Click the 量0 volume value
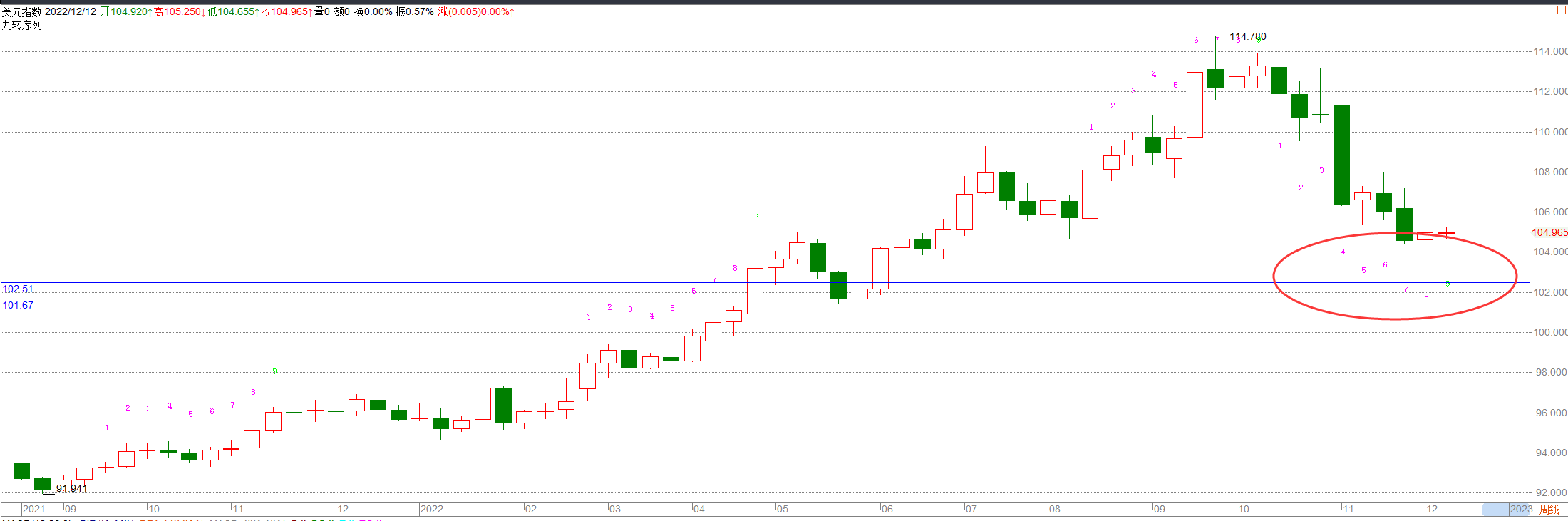The image size is (1568, 521). [x=322, y=11]
